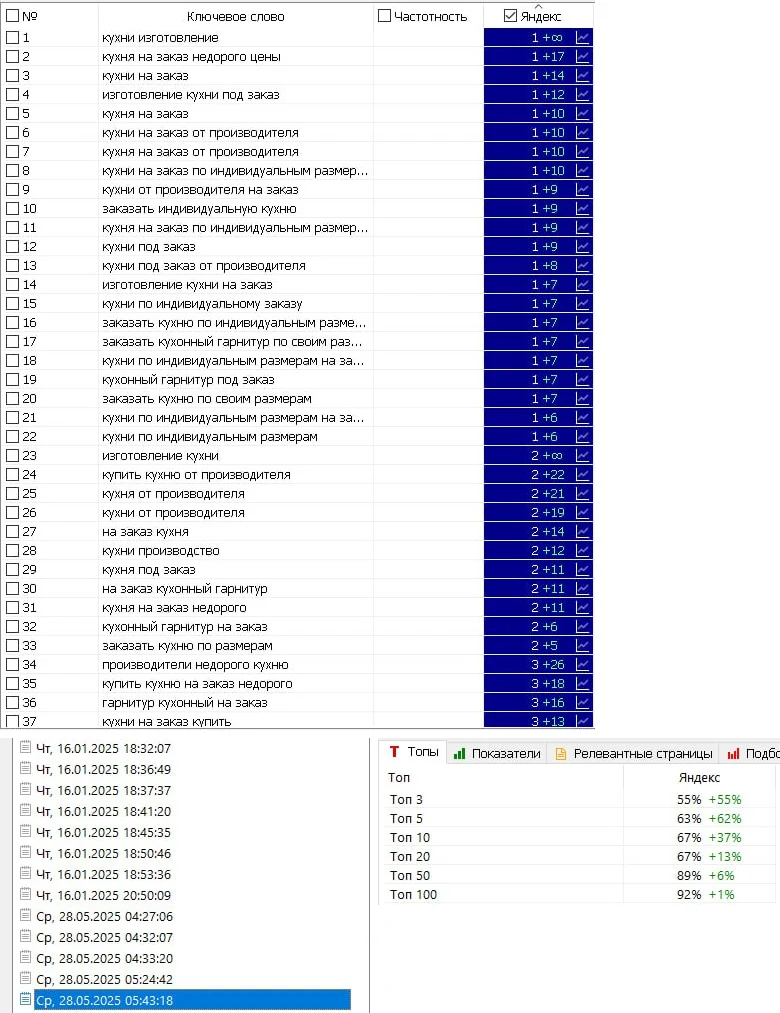
Task: Open chart icon for "заказать кухню по размерам"
Action: pos(582,645)
